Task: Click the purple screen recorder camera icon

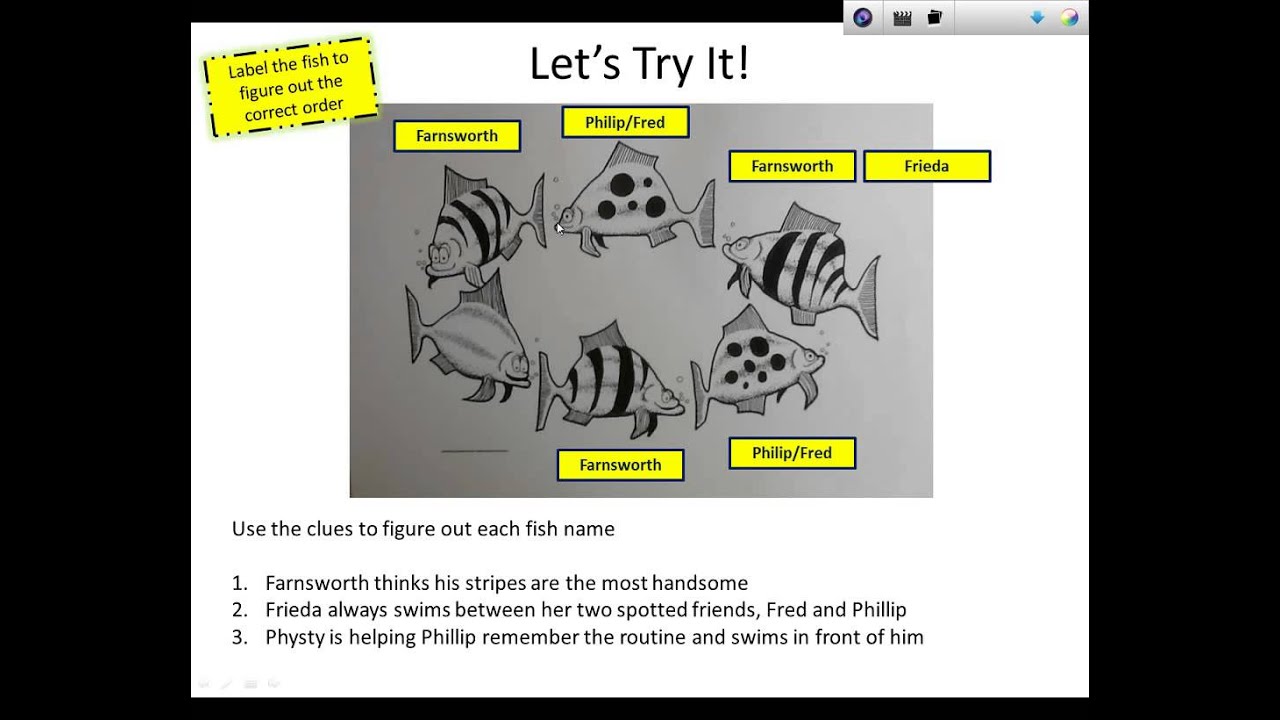Action: (x=863, y=18)
